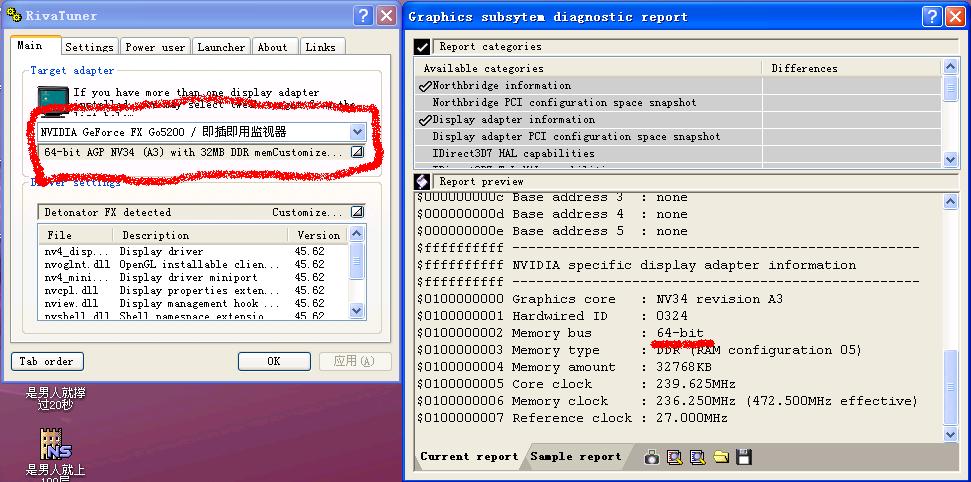This screenshot has width=971, height=482.
Task: Click the magnifier icon beside the folder icon
Action: click(x=698, y=457)
